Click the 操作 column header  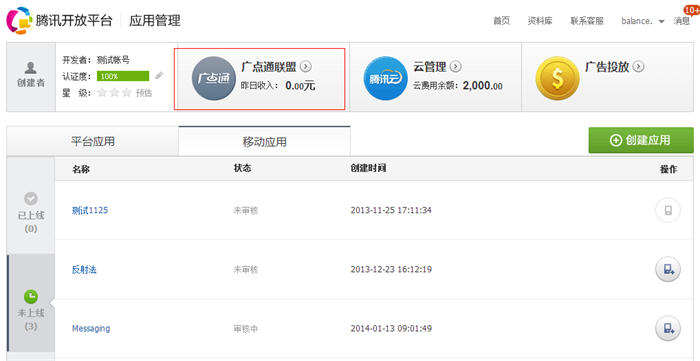tap(668, 169)
